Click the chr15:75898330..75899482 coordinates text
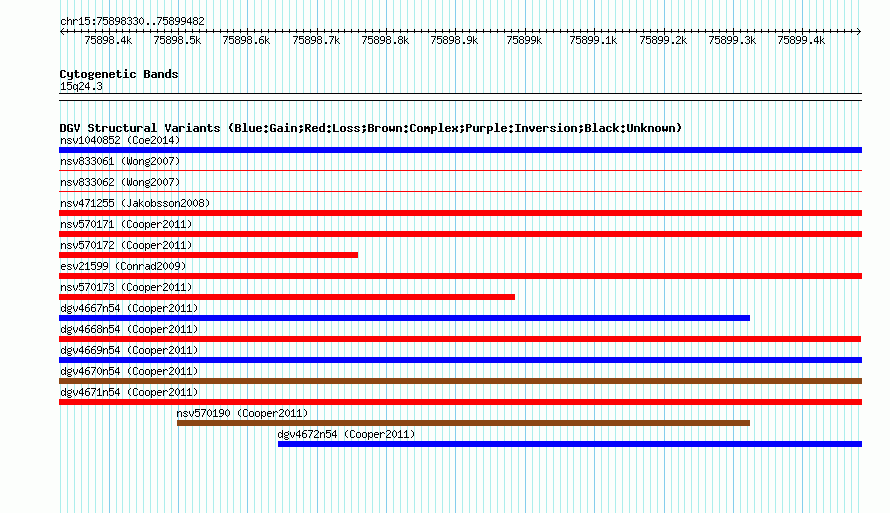Screen dimensions: 890x513 point(132,21)
